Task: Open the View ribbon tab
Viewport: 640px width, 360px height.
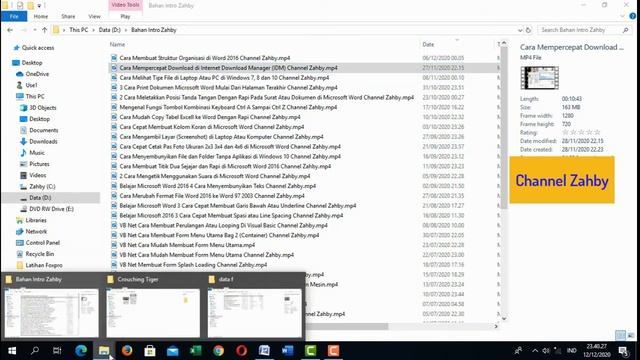Action: pyautogui.click(x=94, y=16)
